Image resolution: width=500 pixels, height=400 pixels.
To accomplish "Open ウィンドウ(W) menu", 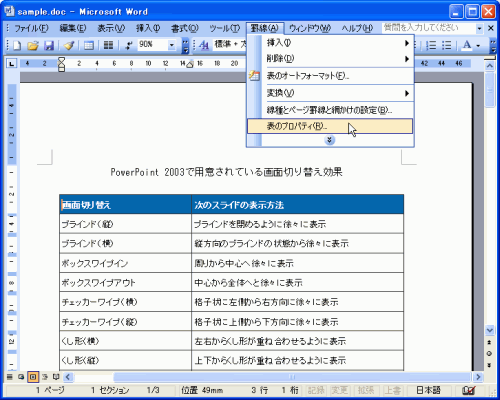I will pos(310,29).
